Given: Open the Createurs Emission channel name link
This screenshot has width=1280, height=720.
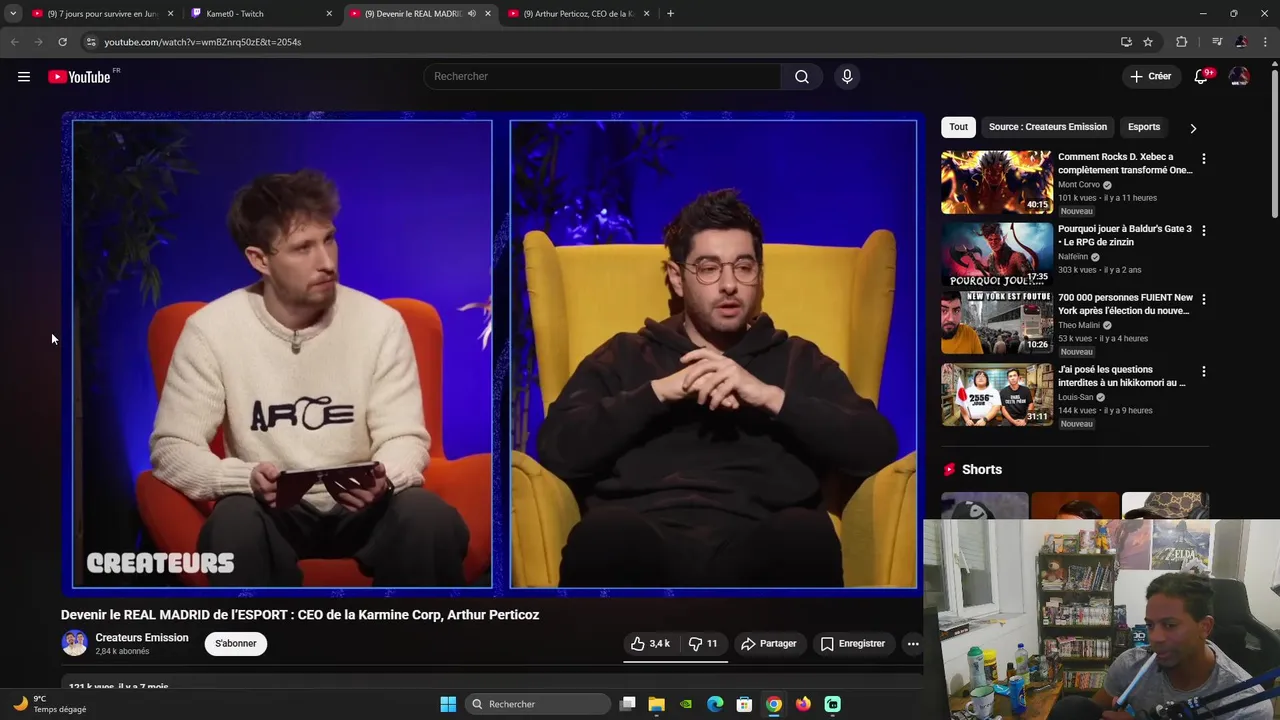Looking at the screenshot, I should point(142,638).
